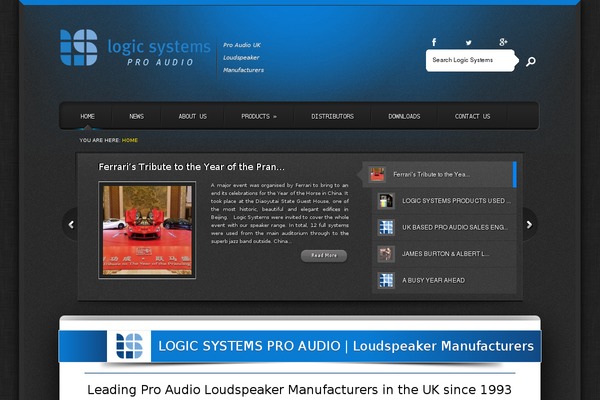
Task: Click the Search Logic Systems input field
Action: click(x=471, y=60)
